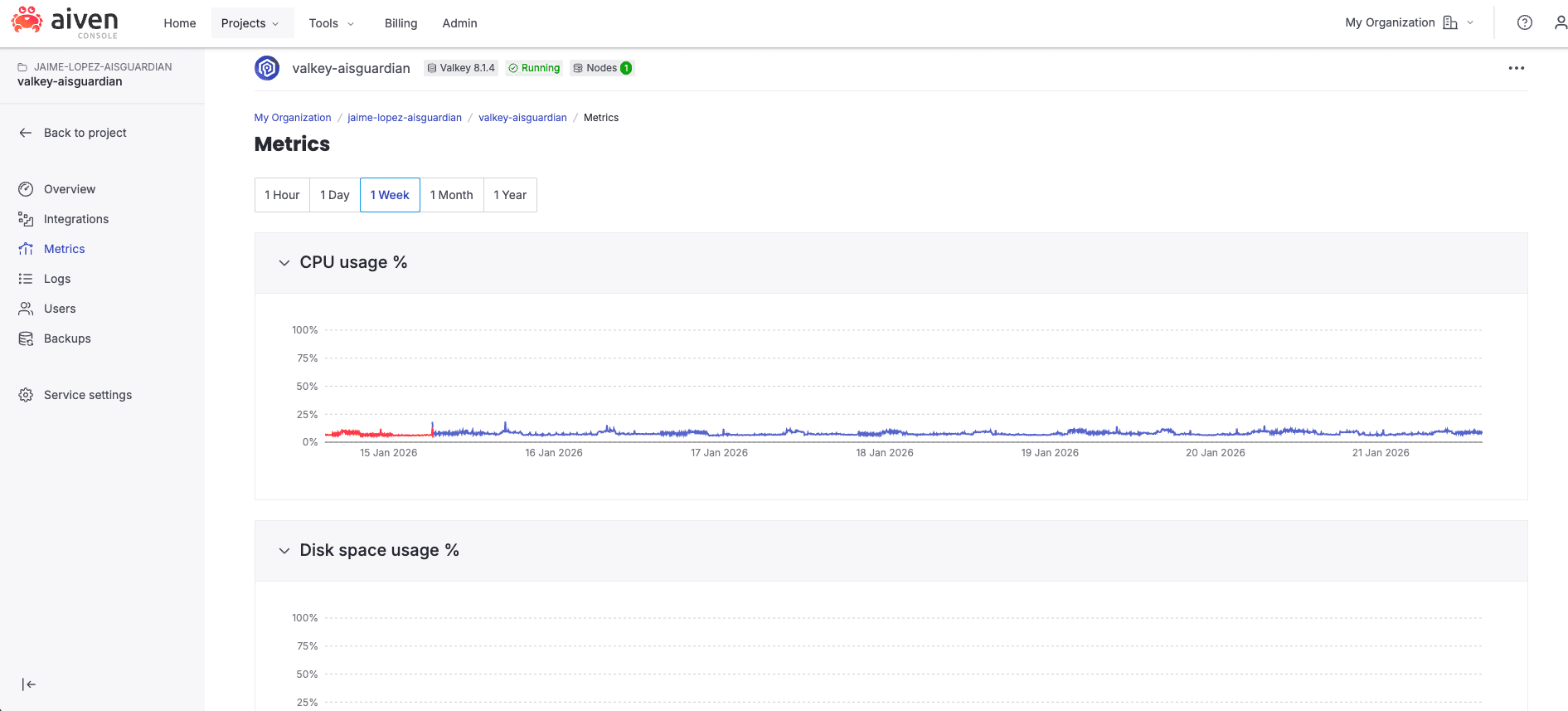Collapse the Disk space usage % section
This screenshot has height=711, width=1568.
point(284,551)
